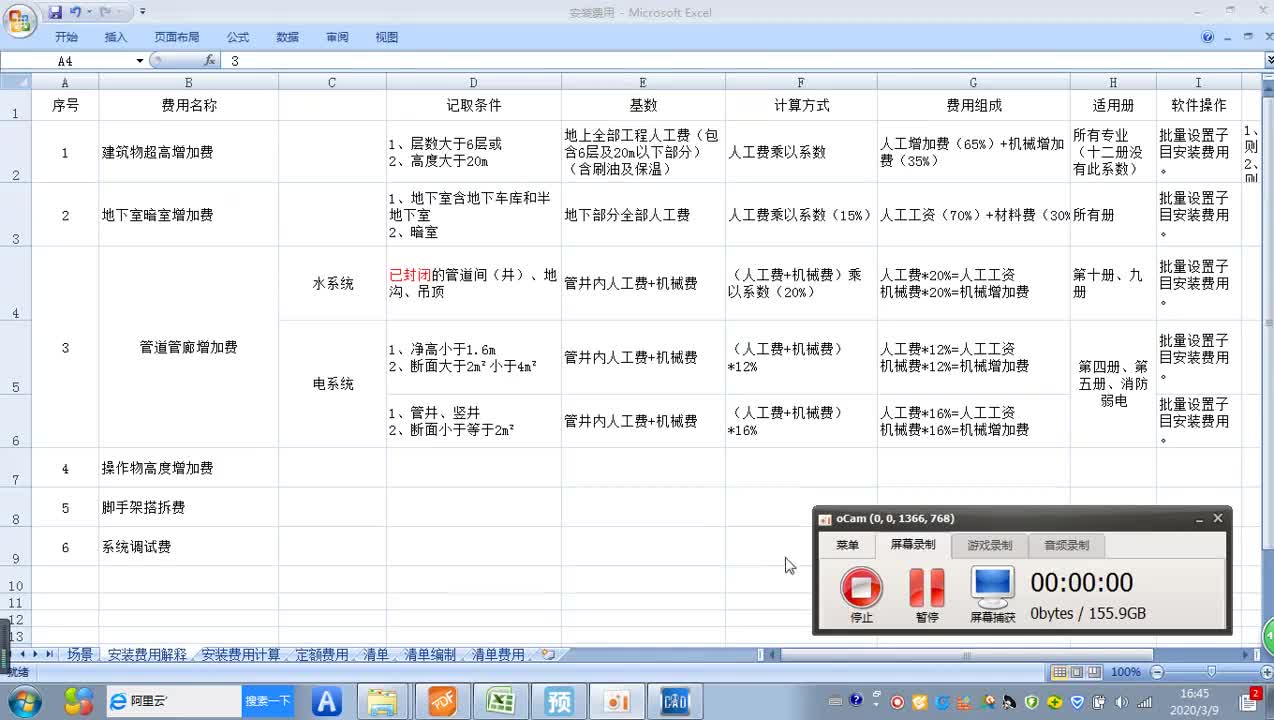Switch to Normal view in status bar
The width and height of the screenshot is (1274, 720).
click(x=1060, y=672)
